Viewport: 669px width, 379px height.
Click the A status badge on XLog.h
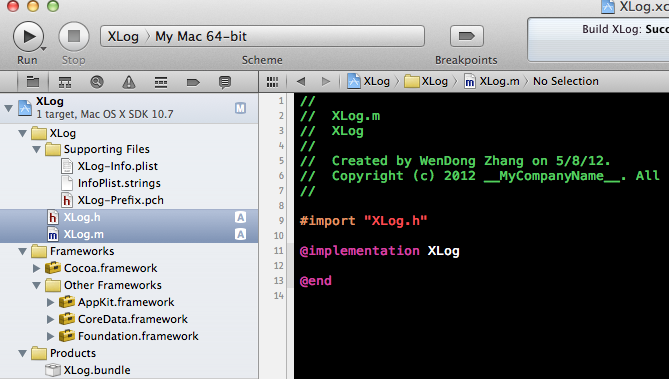[x=240, y=218]
